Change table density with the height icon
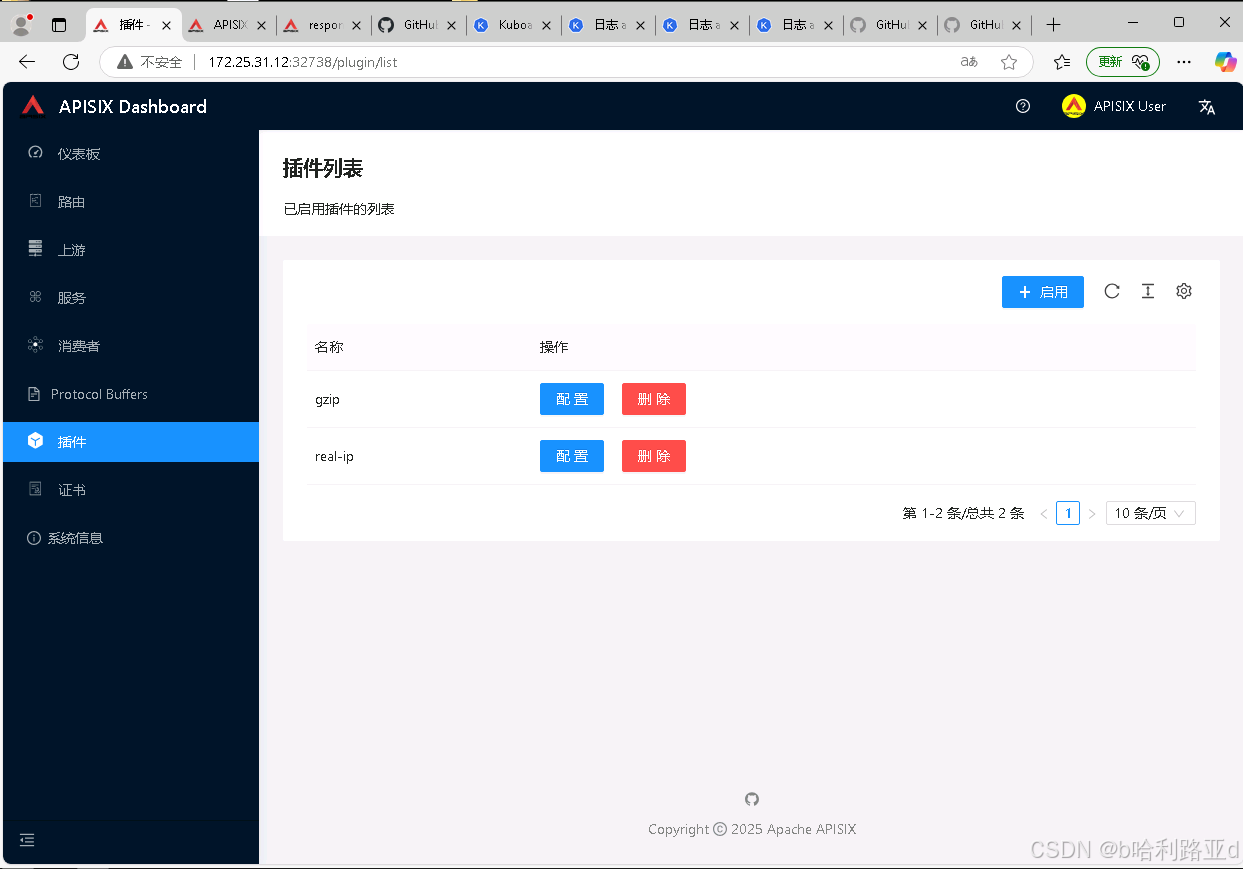Image resolution: width=1243 pixels, height=869 pixels. pyautogui.click(x=1148, y=291)
